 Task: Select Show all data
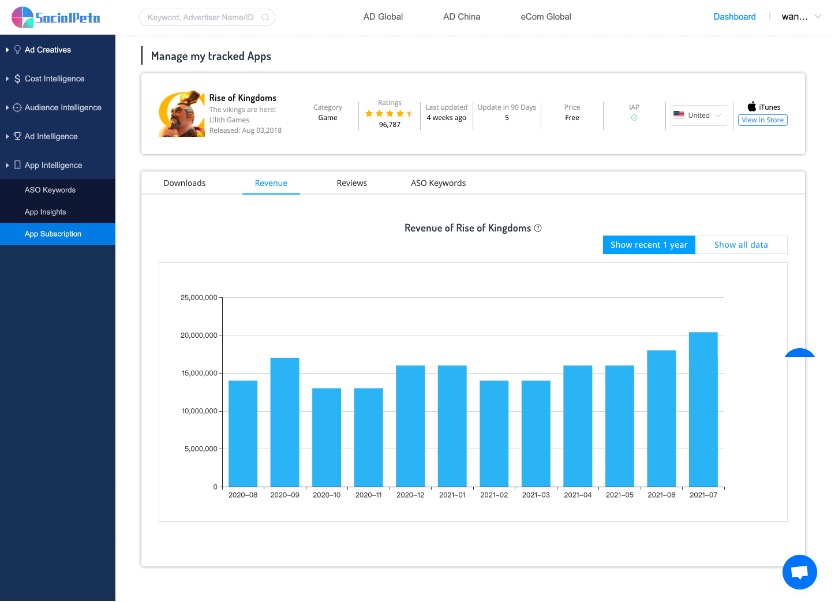(741, 245)
